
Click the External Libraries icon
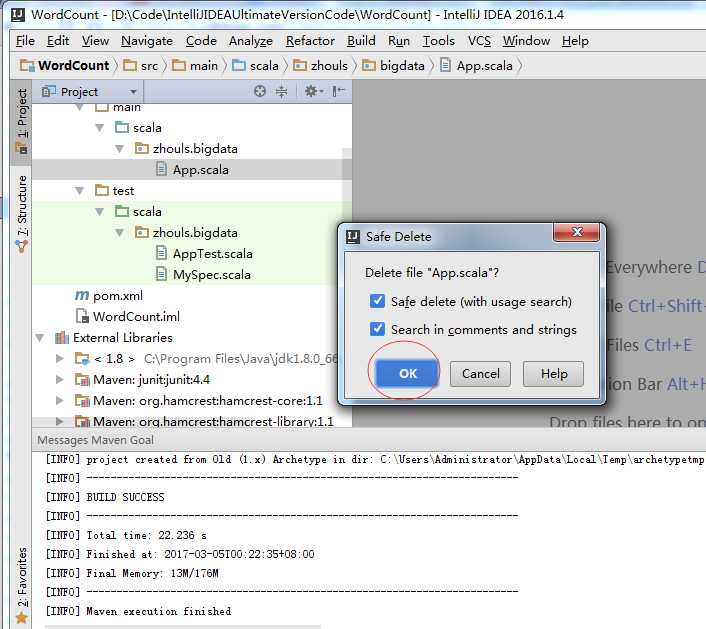coord(62,337)
